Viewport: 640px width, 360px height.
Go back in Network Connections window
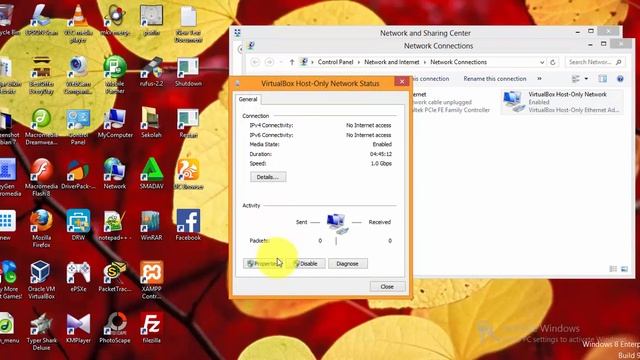pyautogui.click(x=255, y=62)
